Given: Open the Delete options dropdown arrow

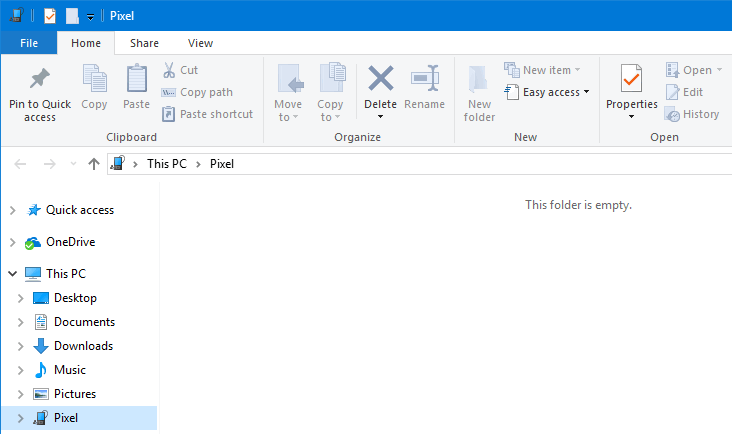Looking at the screenshot, I should [x=380, y=117].
